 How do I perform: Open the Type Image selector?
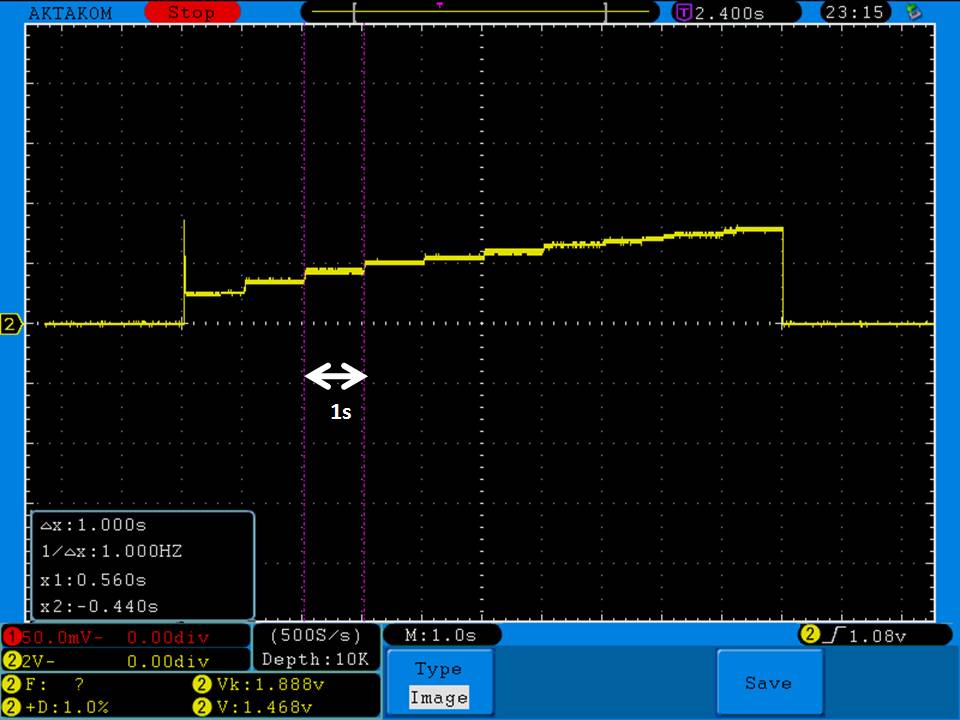tap(439, 683)
